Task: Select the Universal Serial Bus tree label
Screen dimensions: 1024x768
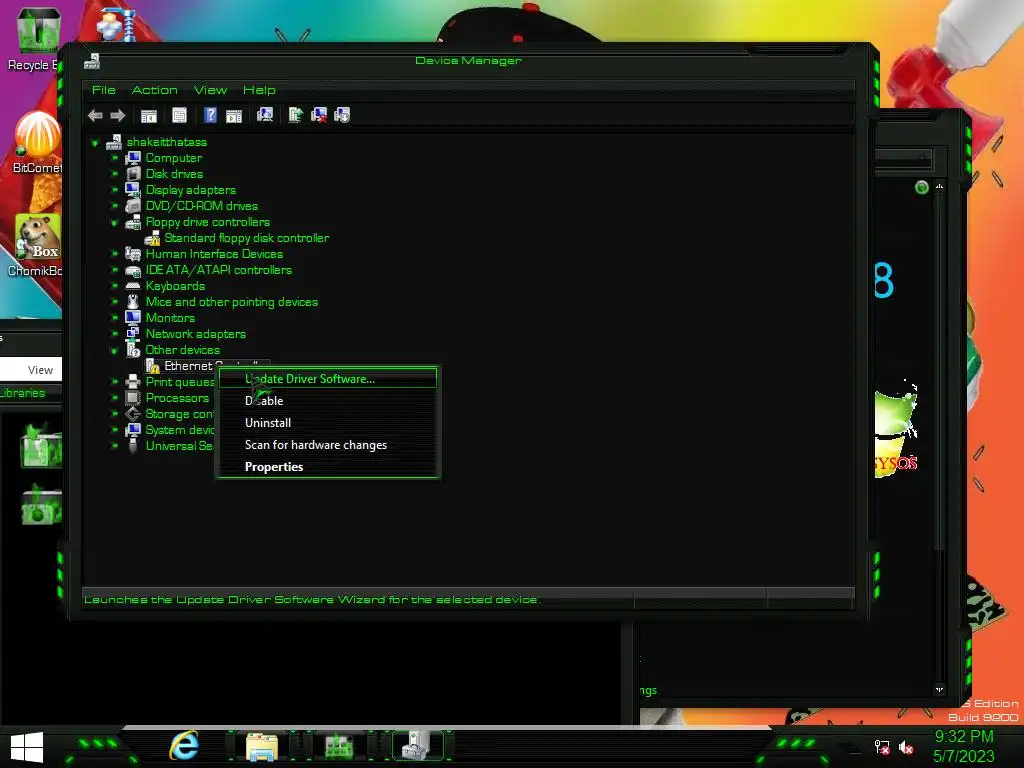Action: pyautogui.click(x=179, y=446)
